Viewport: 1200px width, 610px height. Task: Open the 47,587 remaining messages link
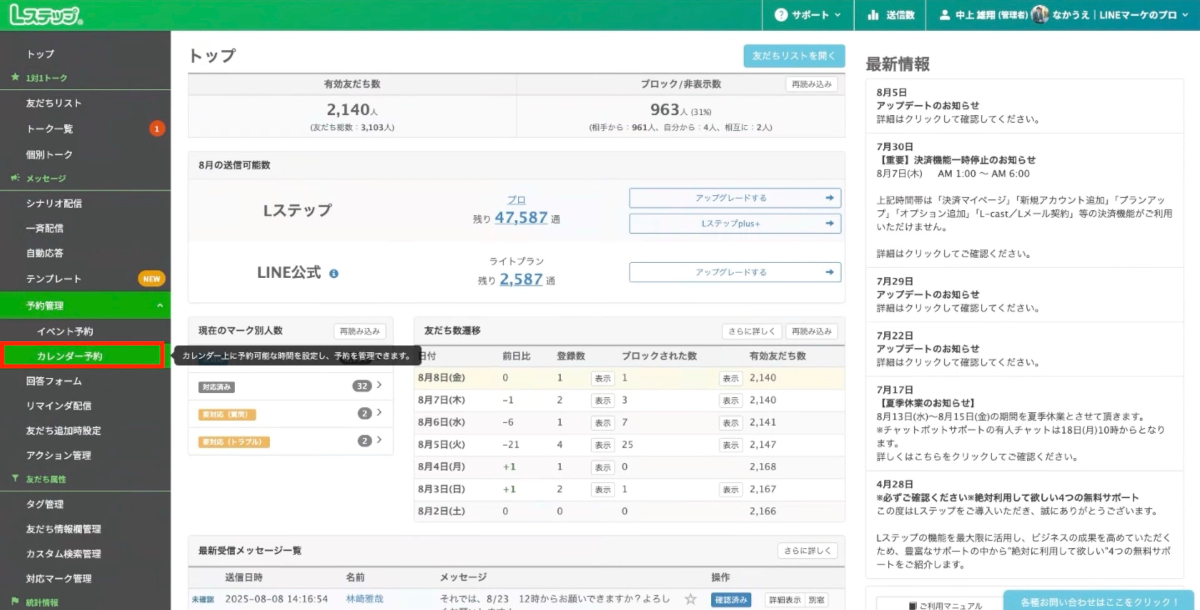click(x=521, y=217)
